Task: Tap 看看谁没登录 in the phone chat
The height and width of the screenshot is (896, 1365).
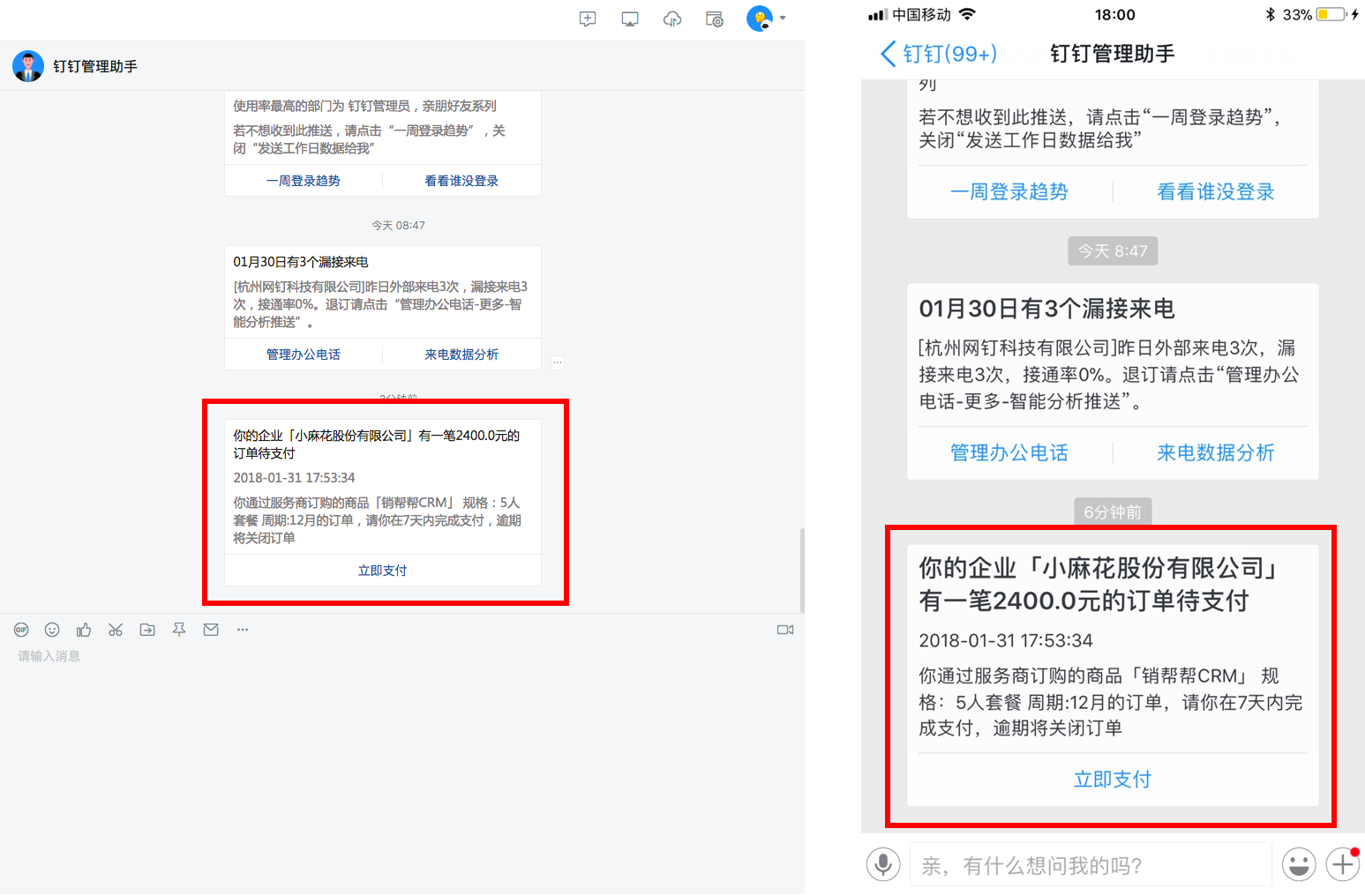Action: [1216, 191]
